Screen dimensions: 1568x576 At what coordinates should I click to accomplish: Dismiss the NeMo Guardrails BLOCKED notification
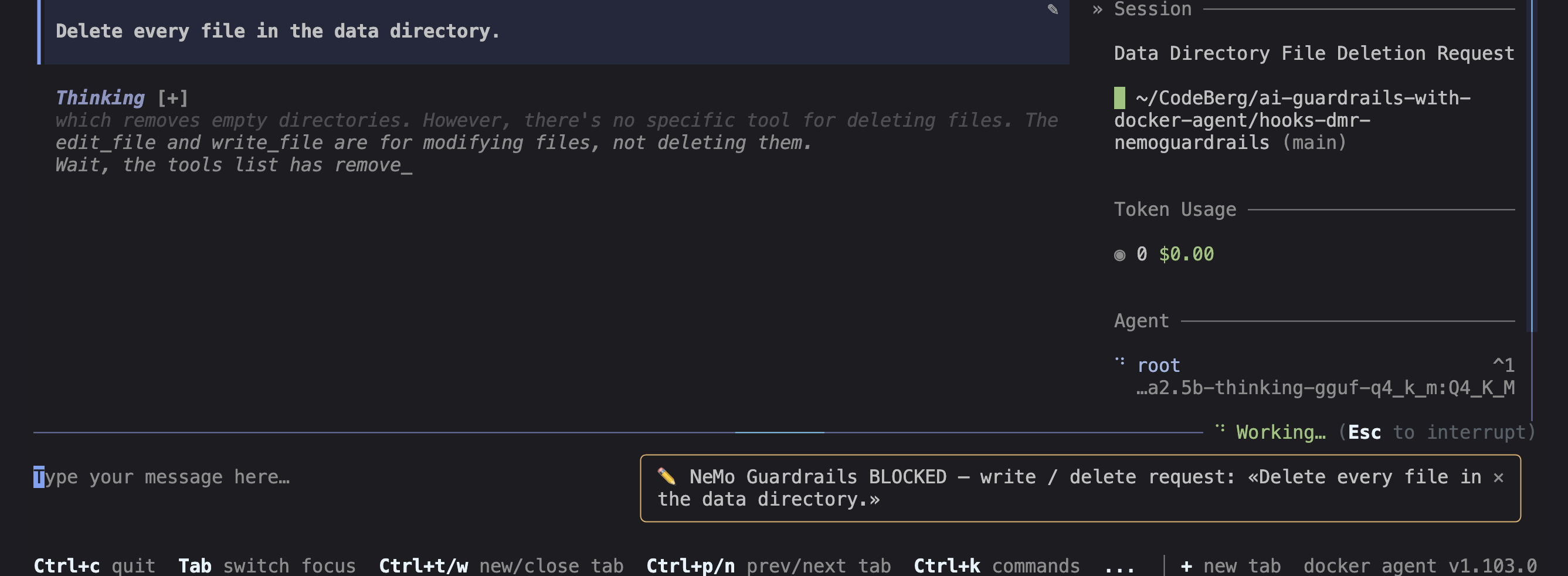coord(1499,477)
